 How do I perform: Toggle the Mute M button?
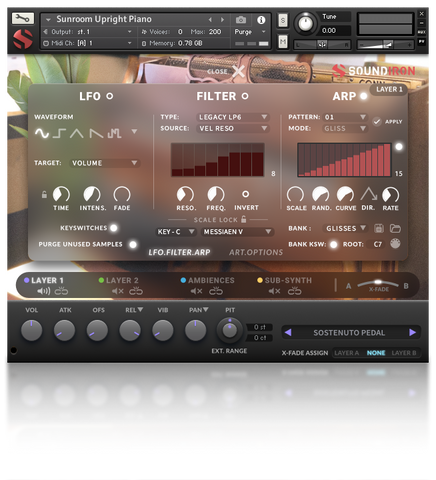pyautogui.click(x=283, y=41)
